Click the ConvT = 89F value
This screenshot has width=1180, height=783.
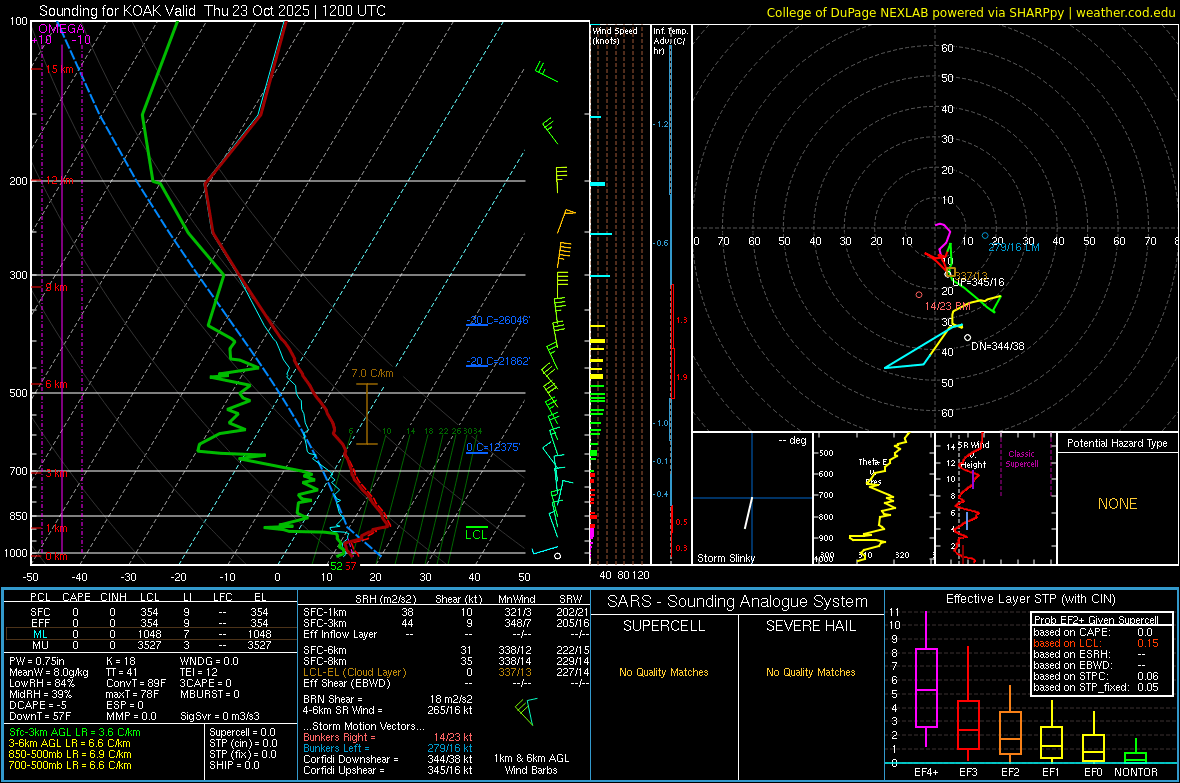(136, 683)
